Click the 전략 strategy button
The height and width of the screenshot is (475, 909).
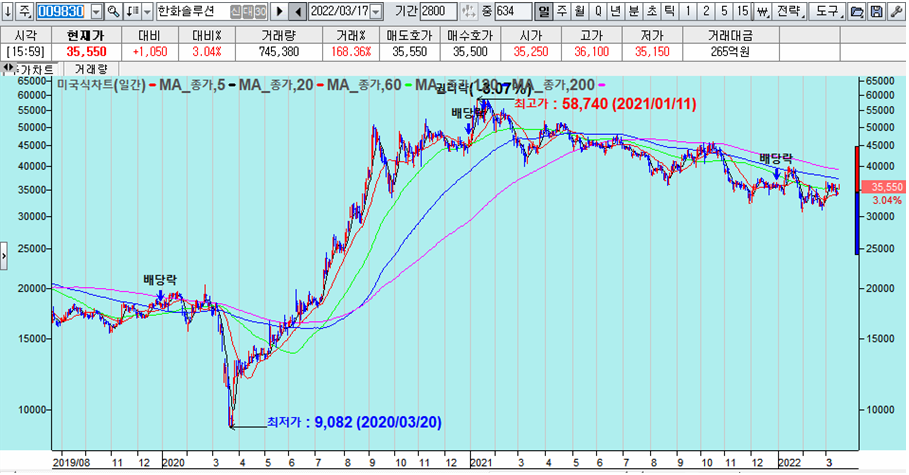(790, 11)
